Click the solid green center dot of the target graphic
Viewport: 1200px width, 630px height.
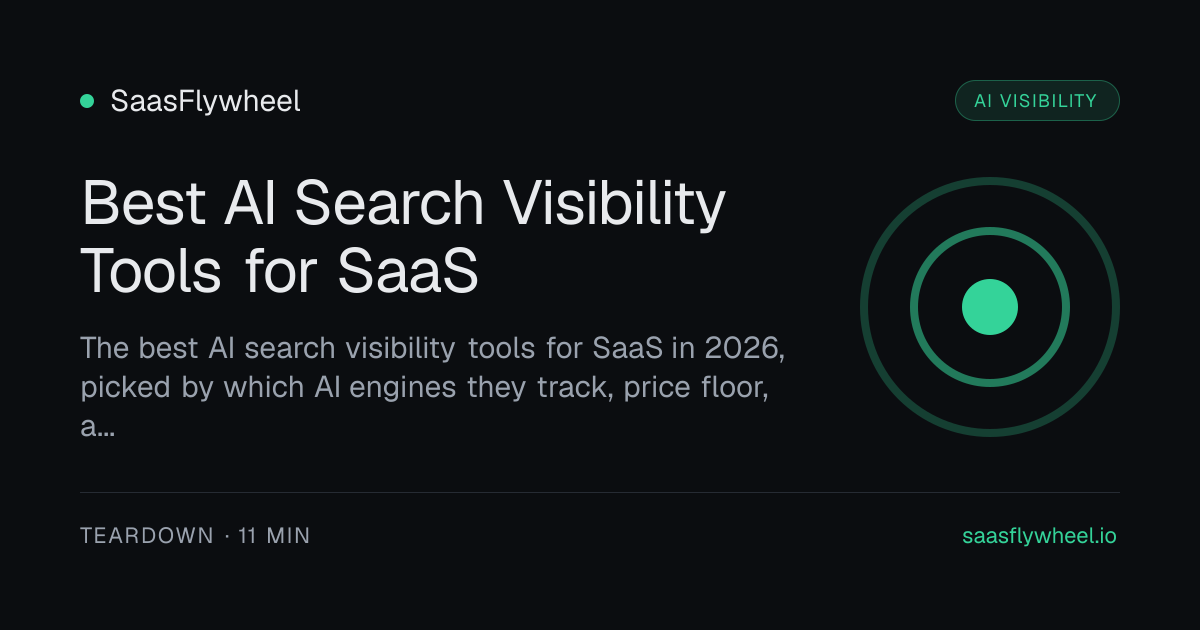(990, 307)
